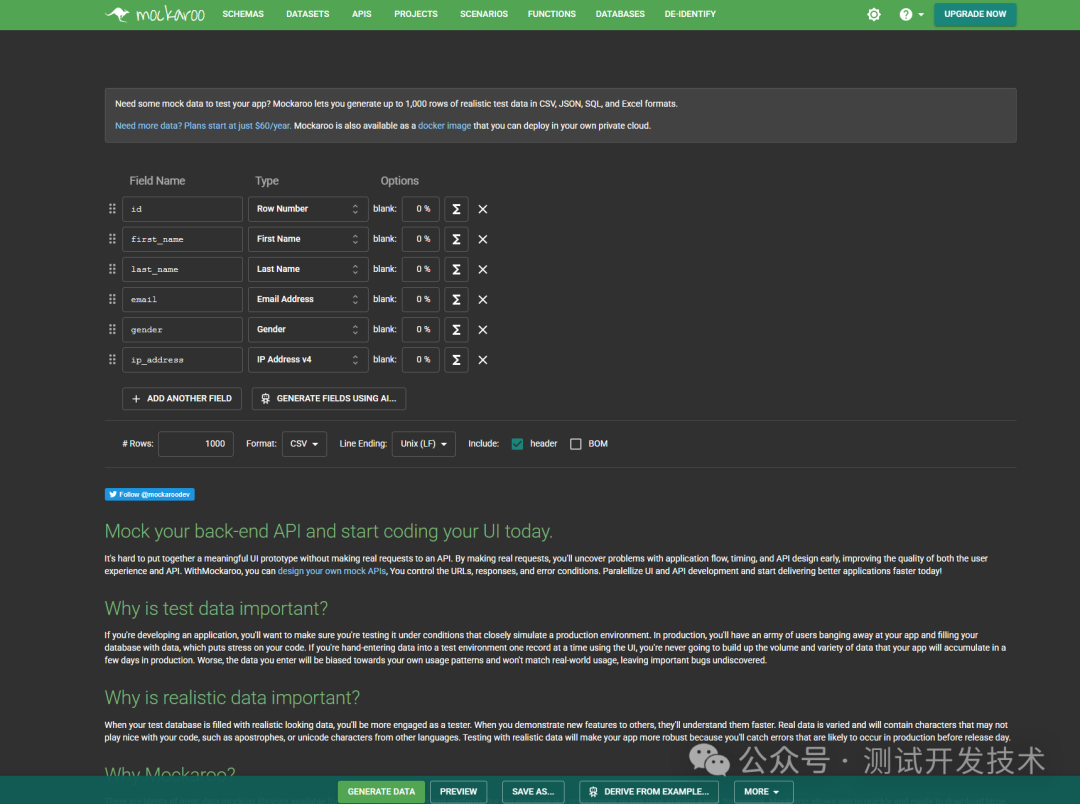Open formula sigma for email field
The image size is (1080, 804).
(456, 300)
